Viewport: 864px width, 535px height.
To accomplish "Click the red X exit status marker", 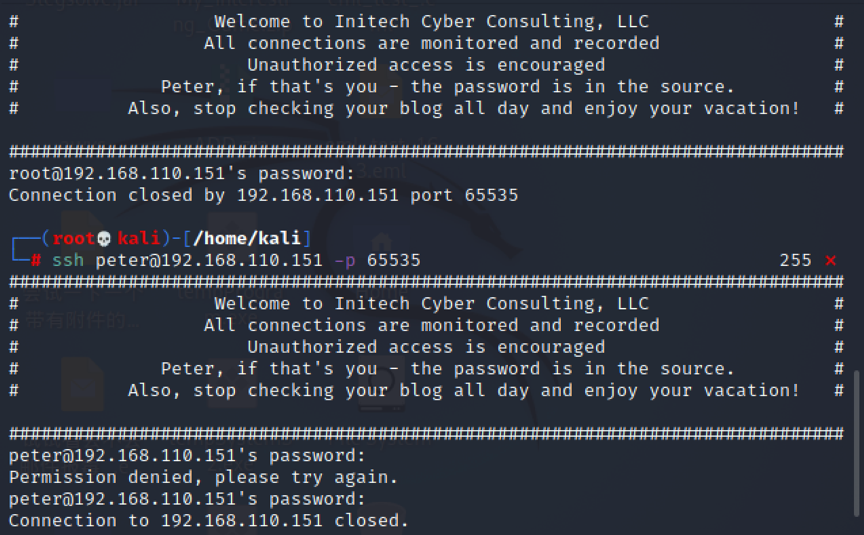I will (x=830, y=260).
